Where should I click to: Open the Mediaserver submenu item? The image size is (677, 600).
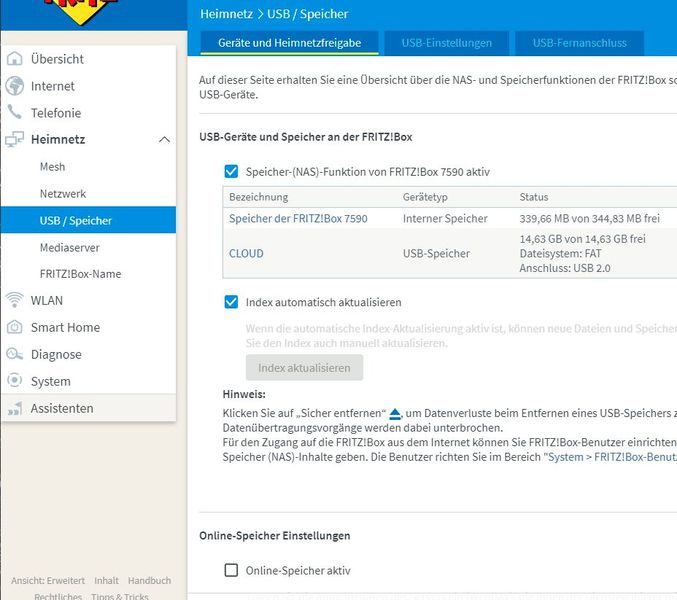point(70,247)
